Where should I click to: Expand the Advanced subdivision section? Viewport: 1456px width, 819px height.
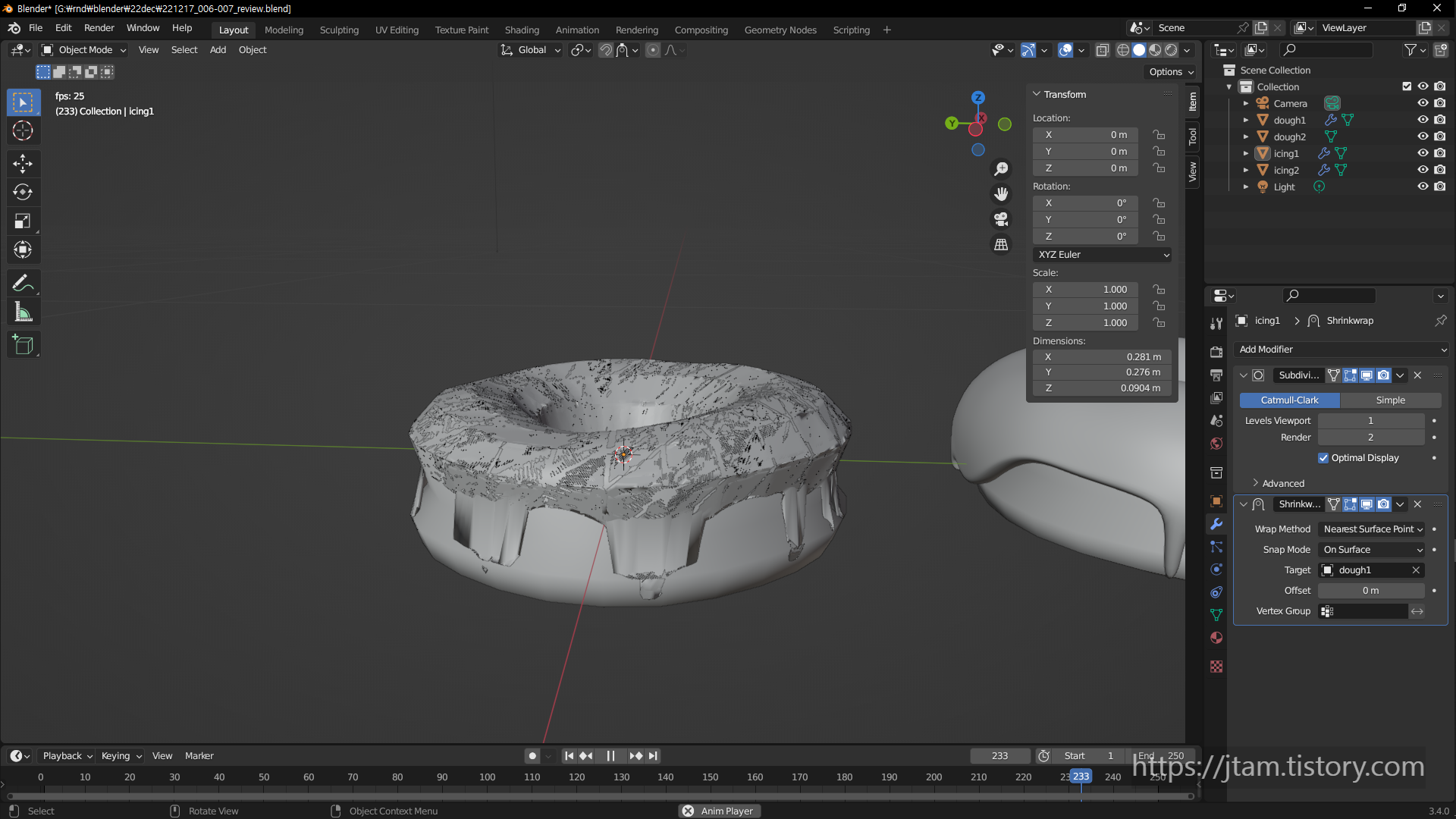pyautogui.click(x=1283, y=483)
